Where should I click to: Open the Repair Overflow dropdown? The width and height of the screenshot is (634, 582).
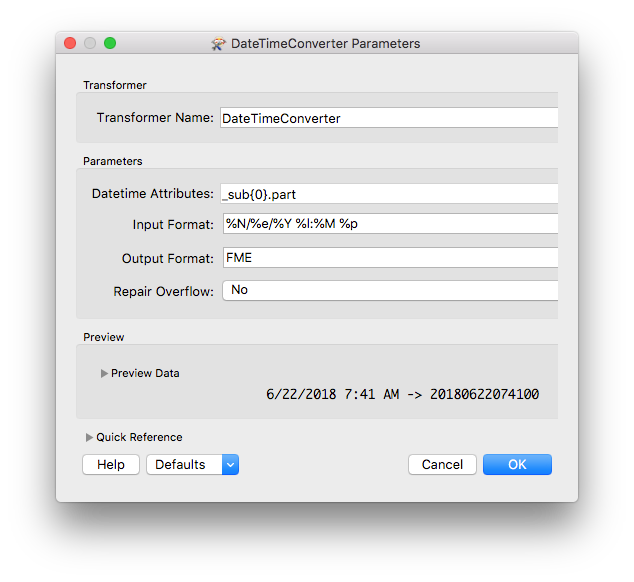pos(390,290)
